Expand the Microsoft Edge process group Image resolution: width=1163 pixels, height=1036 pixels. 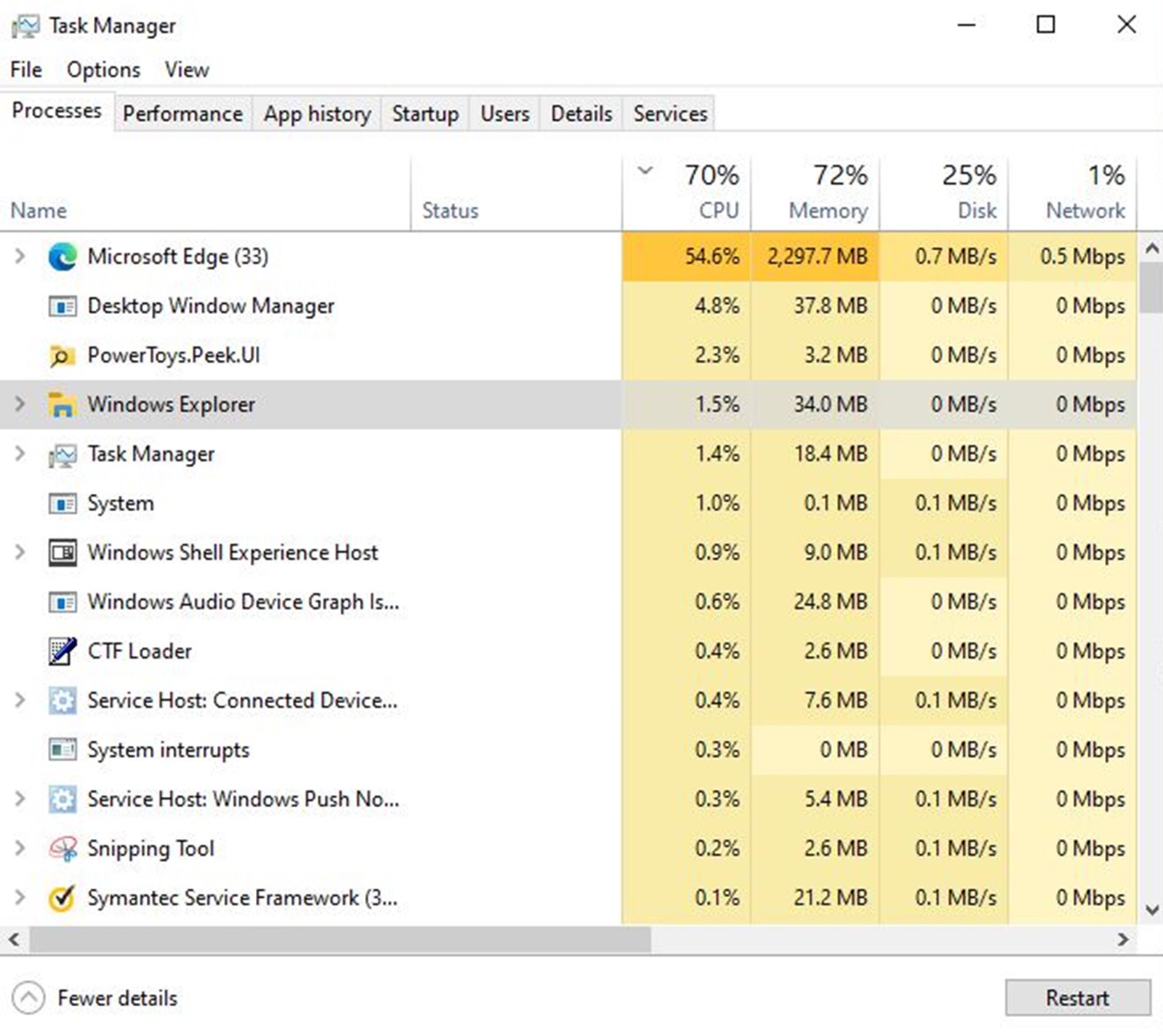20,257
